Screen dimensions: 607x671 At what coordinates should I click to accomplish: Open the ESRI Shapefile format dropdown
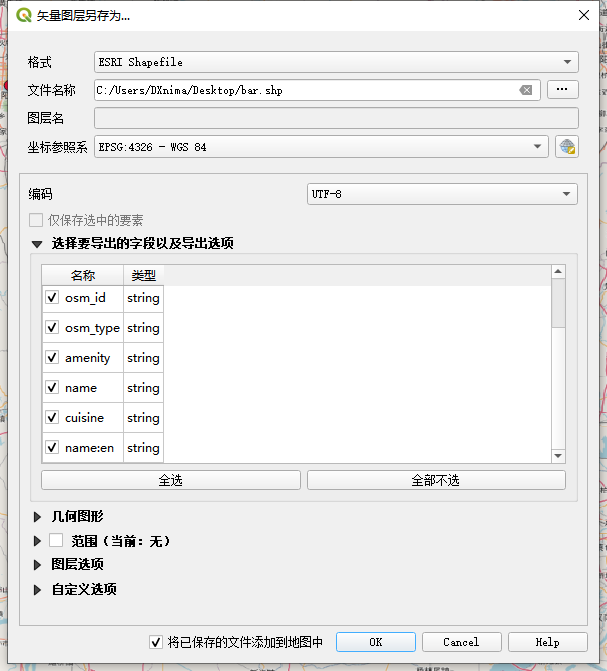[x=336, y=62]
